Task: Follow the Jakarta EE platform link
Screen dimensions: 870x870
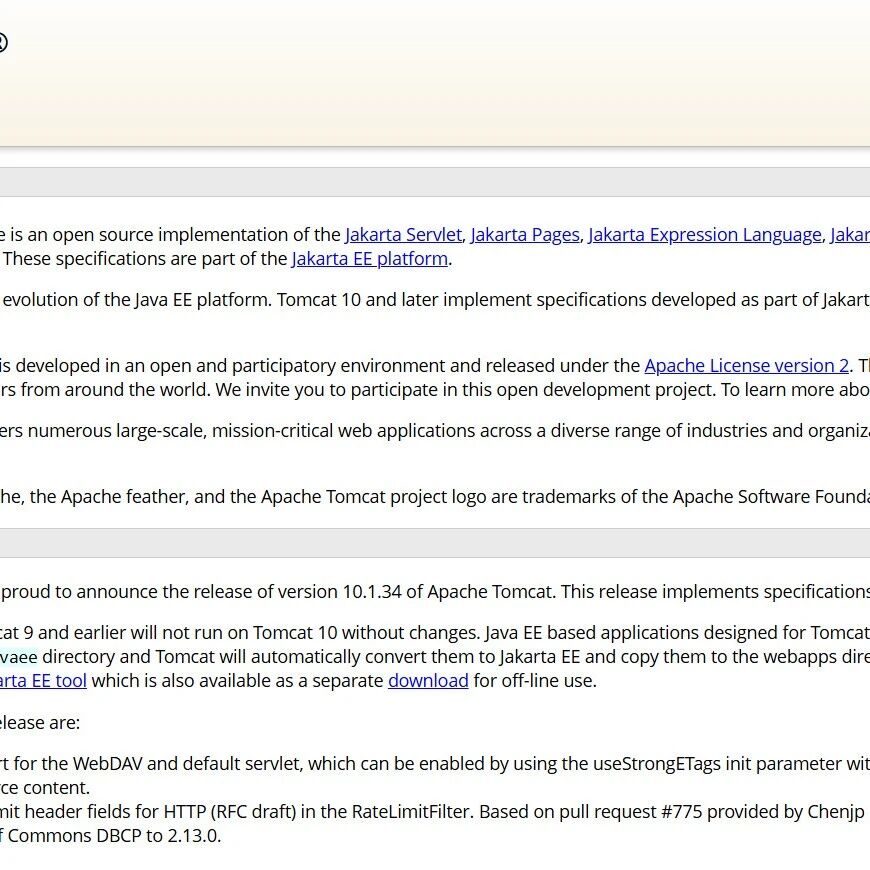Action: click(x=370, y=259)
